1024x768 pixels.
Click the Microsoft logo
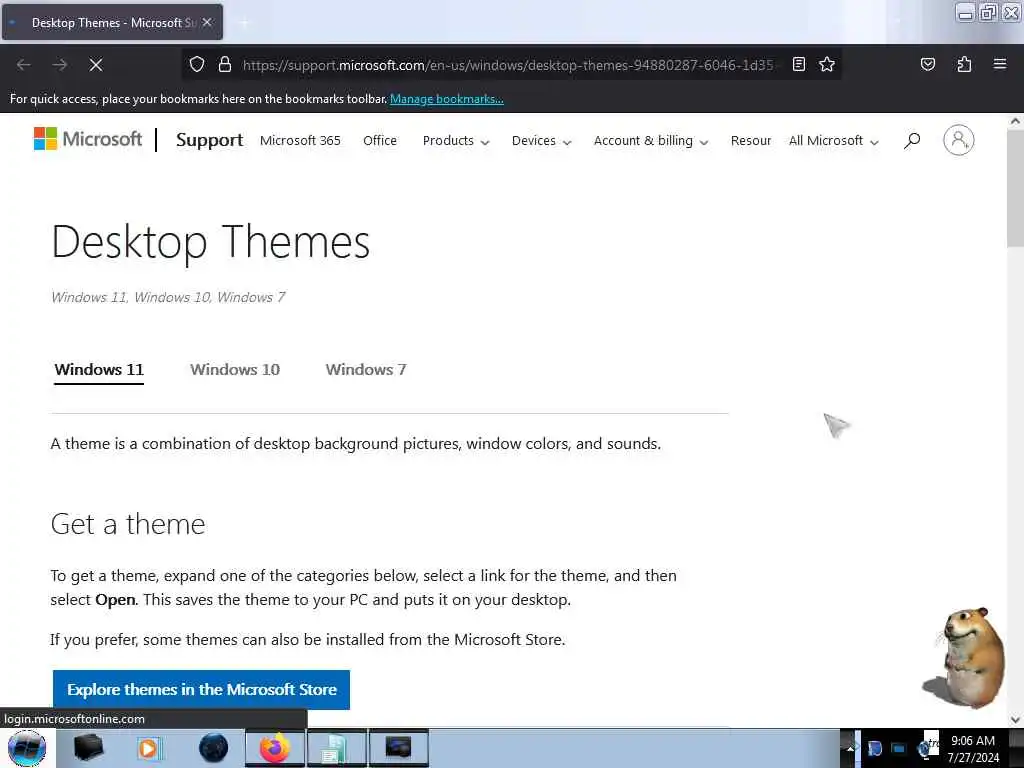[88, 139]
